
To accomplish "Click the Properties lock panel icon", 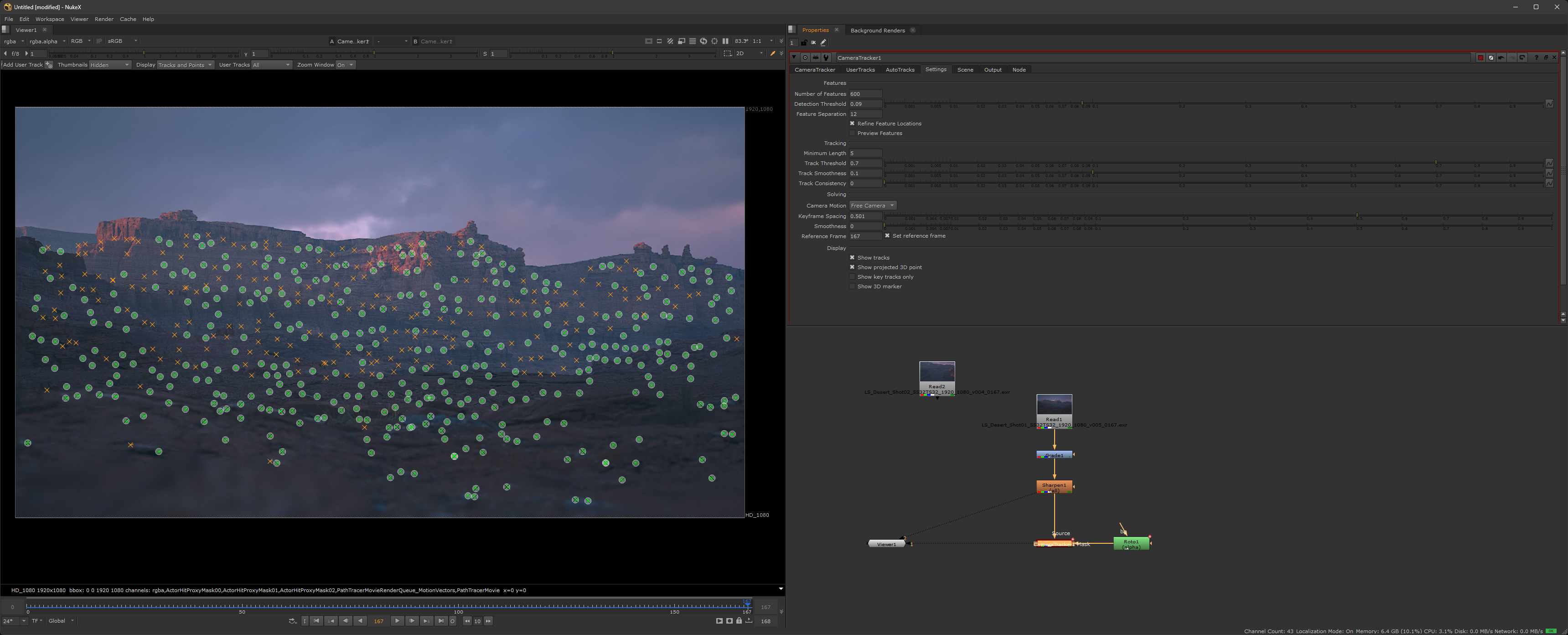I will pos(803,42).
